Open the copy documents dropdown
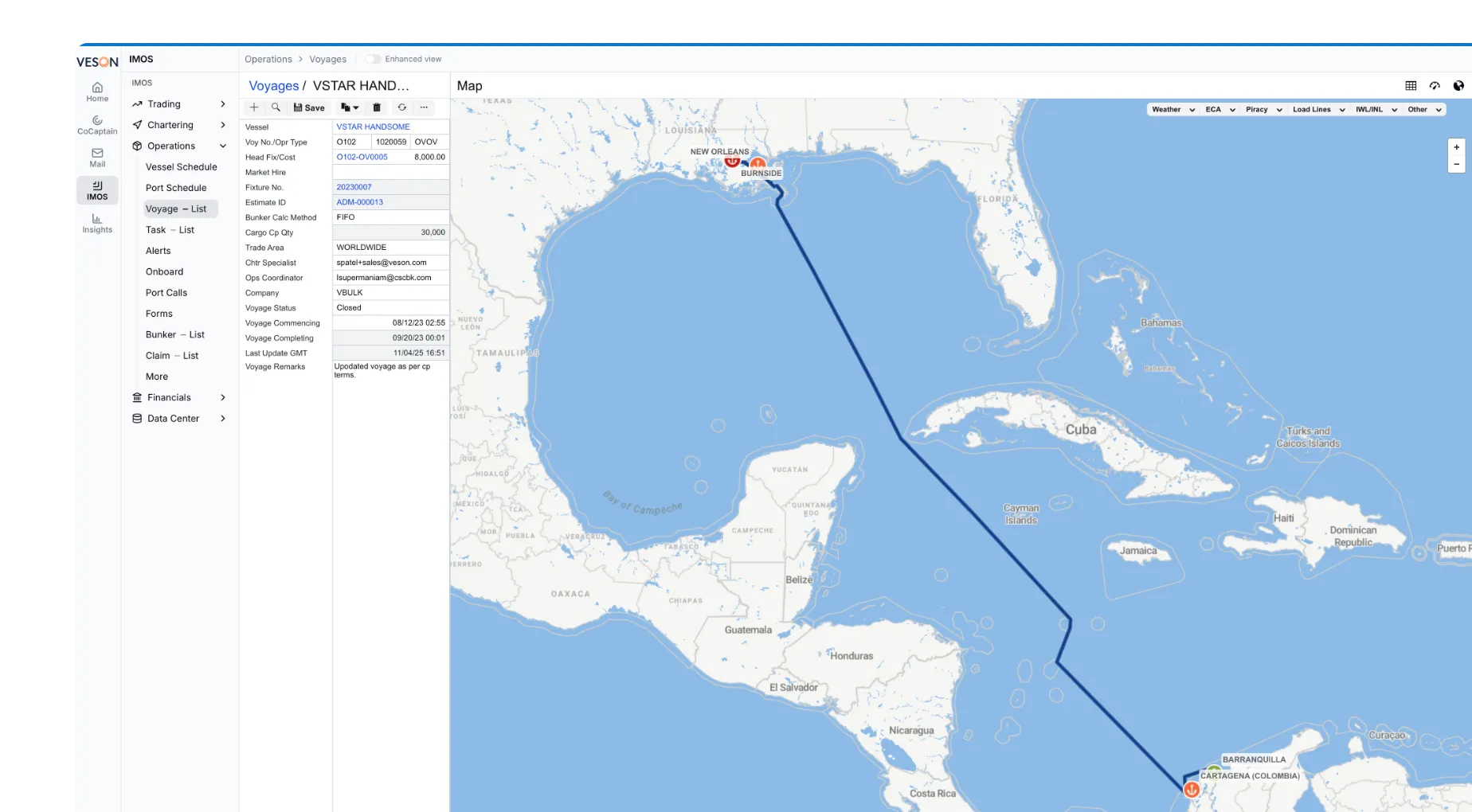The height and width of the screenshot is (812, 1472). click(x=350, y=107)
